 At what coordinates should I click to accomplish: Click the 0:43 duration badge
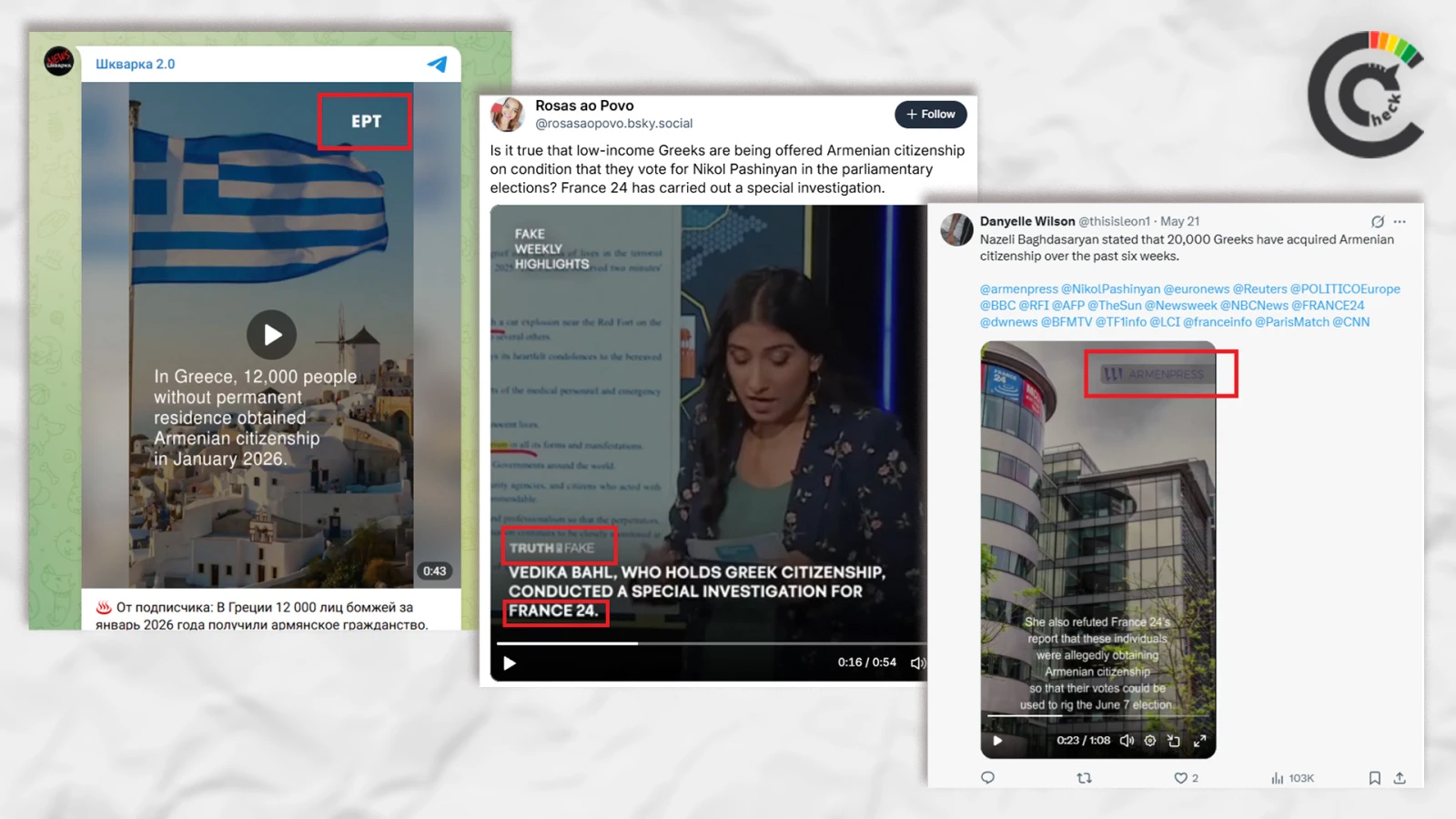[434, 571]
